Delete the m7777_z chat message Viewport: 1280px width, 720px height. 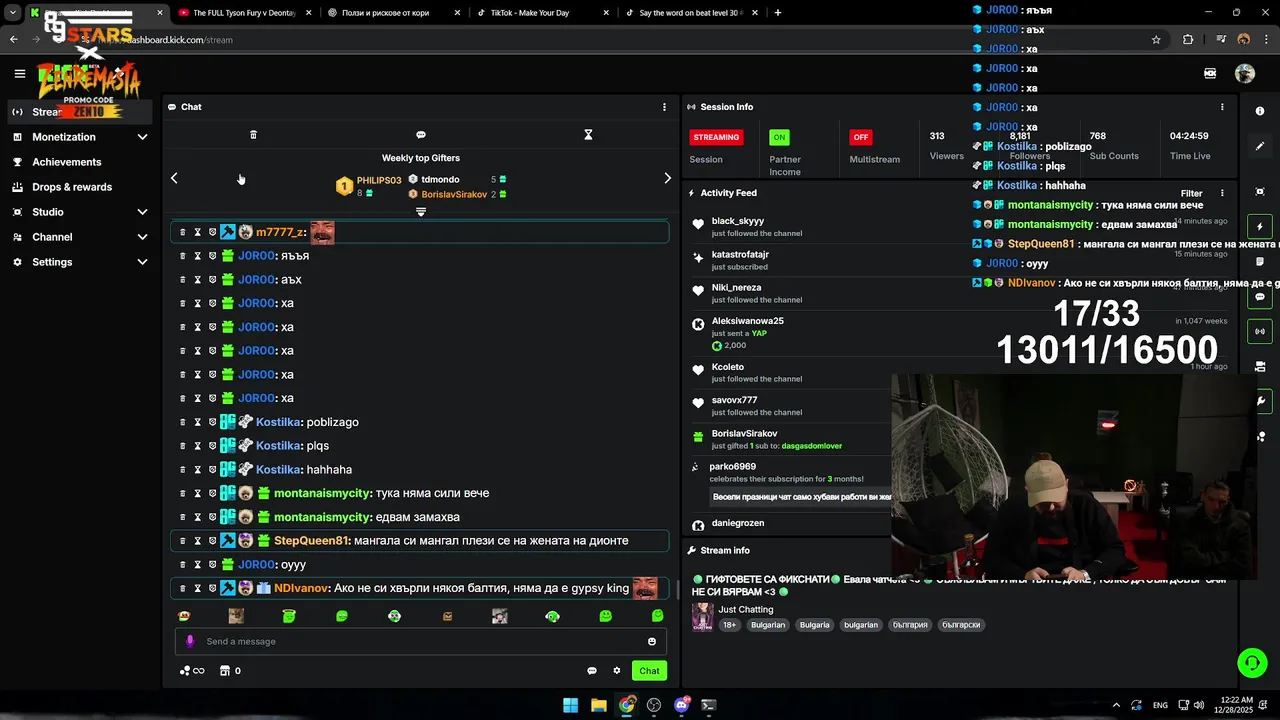click(182, 232)
